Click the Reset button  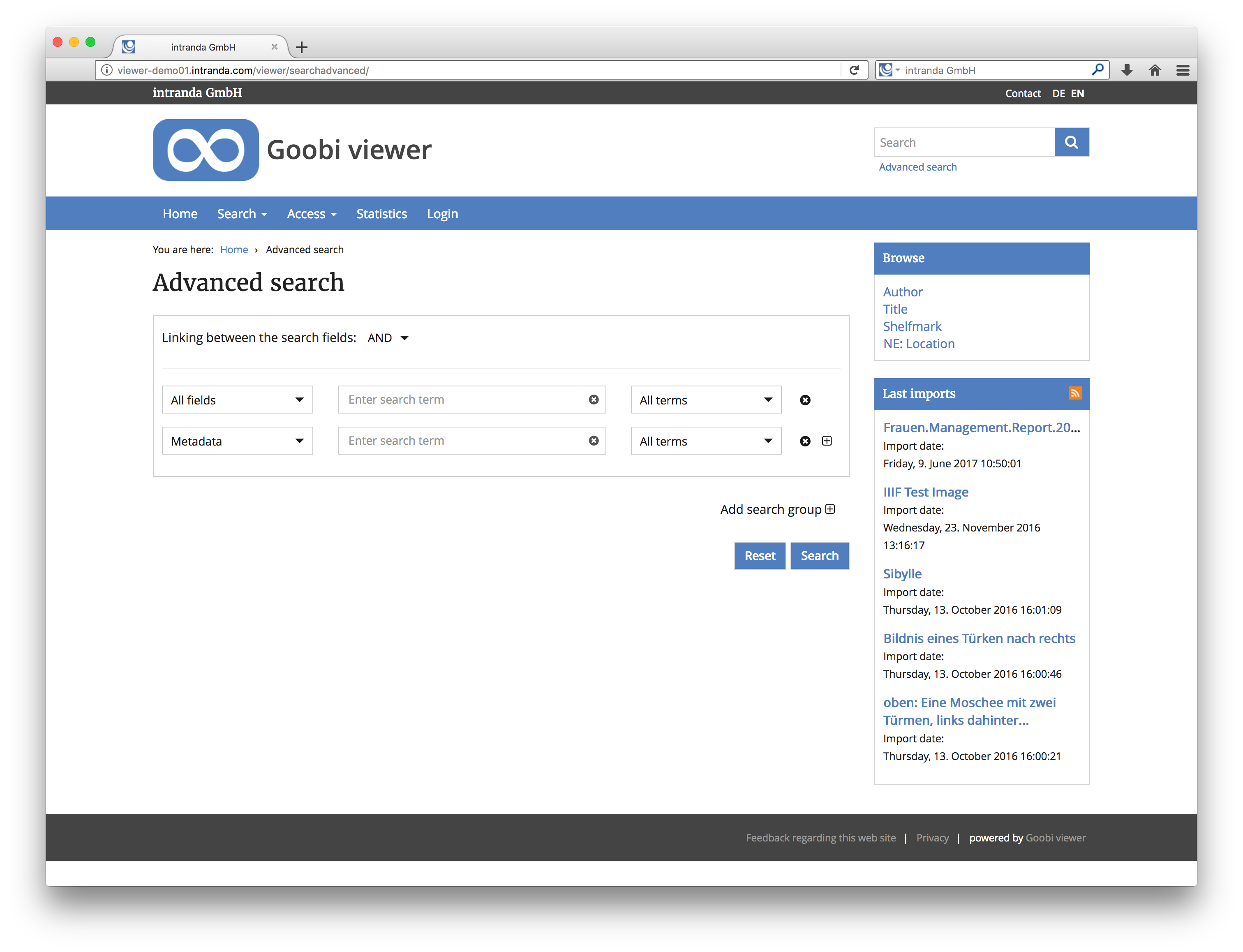(x=760, y=555)
